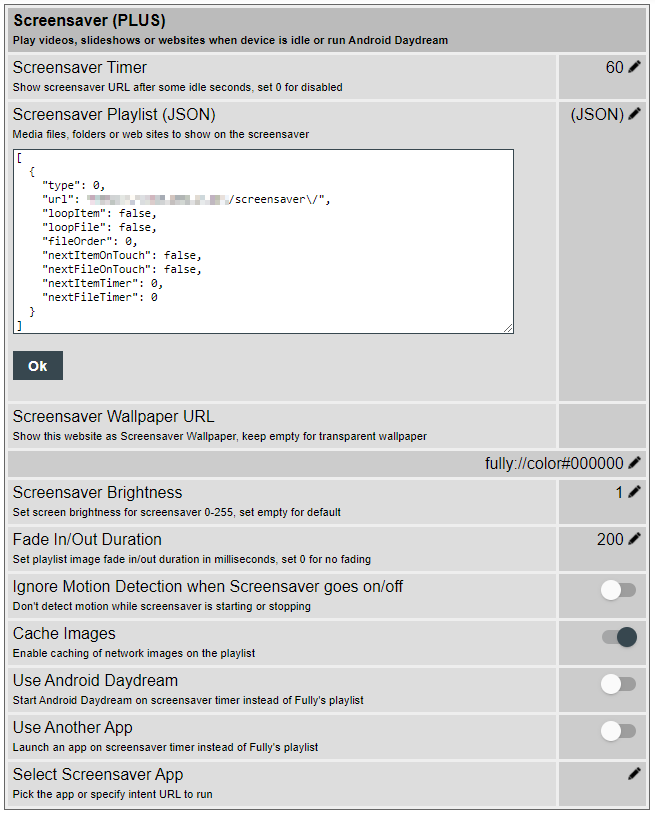Screen dimensions: 655x817
Task: Click the Screensaver Timer value 60
Action: [614, 68]
